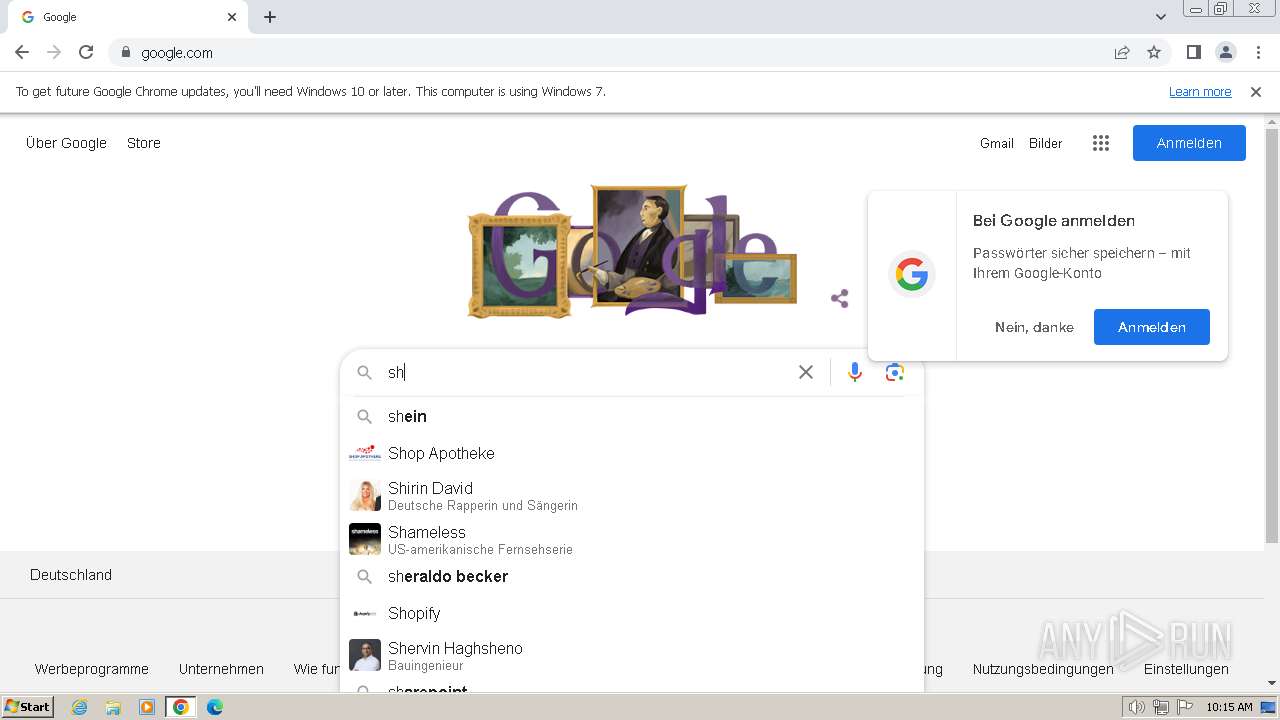Select the Shop Apotheke suggestion
Screen dimensions: 1280x720
632,453
